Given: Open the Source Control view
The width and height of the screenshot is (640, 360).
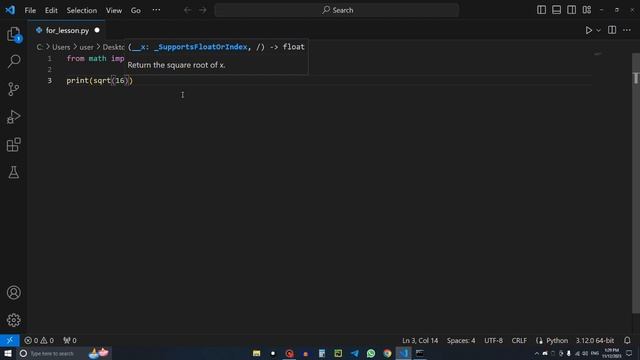Looking at the screenshot, I should pos(13,89).
